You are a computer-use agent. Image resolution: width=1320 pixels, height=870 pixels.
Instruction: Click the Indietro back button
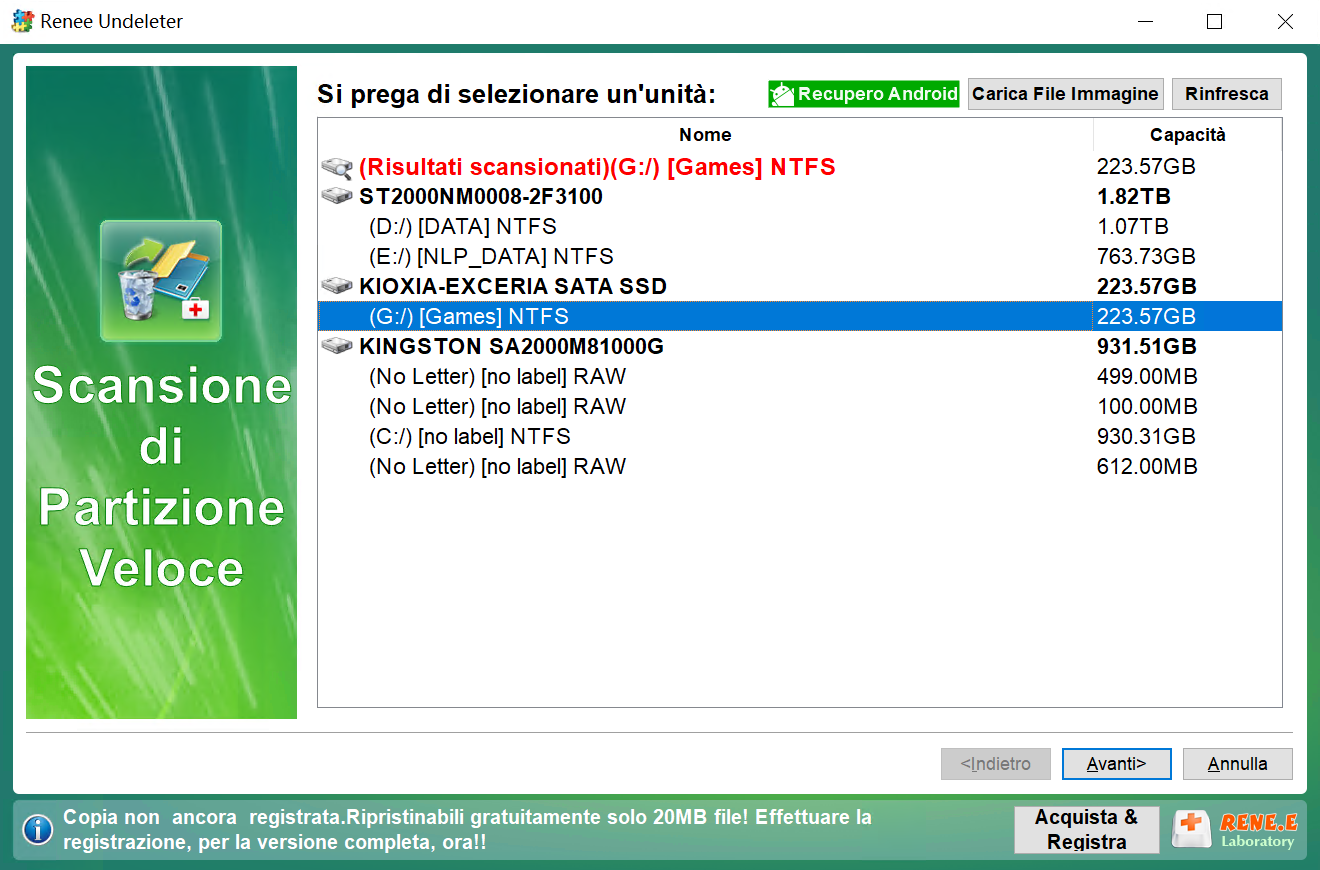(996, 764)
